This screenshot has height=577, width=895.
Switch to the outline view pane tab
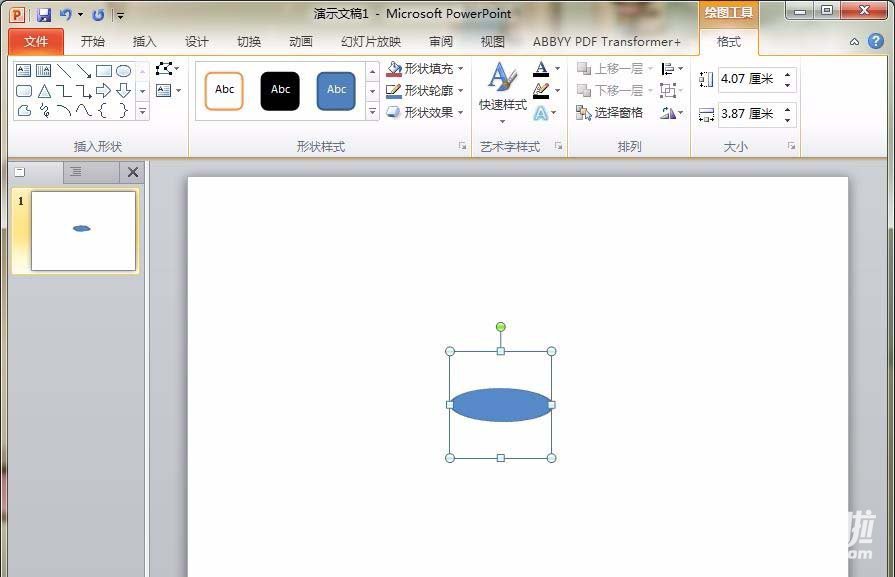click(76, 172)
